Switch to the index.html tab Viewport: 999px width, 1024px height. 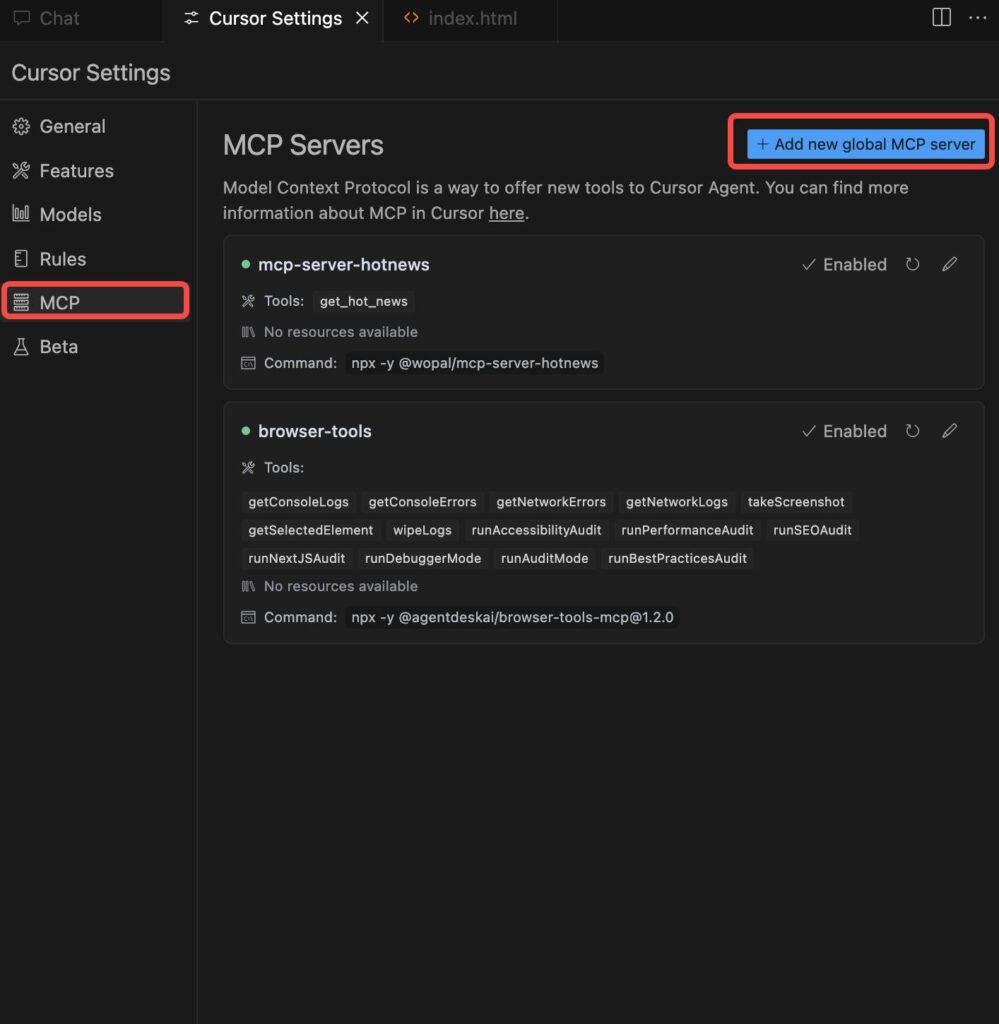[471, 18]
